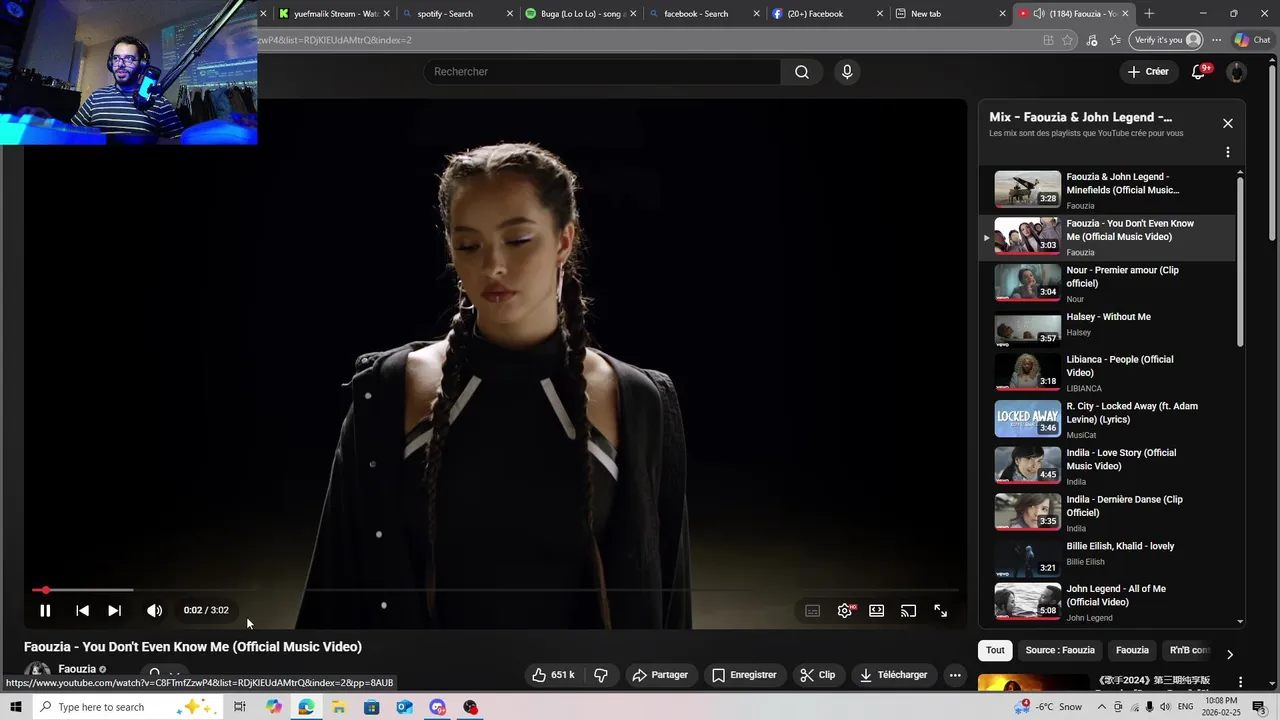Click the Télécharger download button

(895, 675)
